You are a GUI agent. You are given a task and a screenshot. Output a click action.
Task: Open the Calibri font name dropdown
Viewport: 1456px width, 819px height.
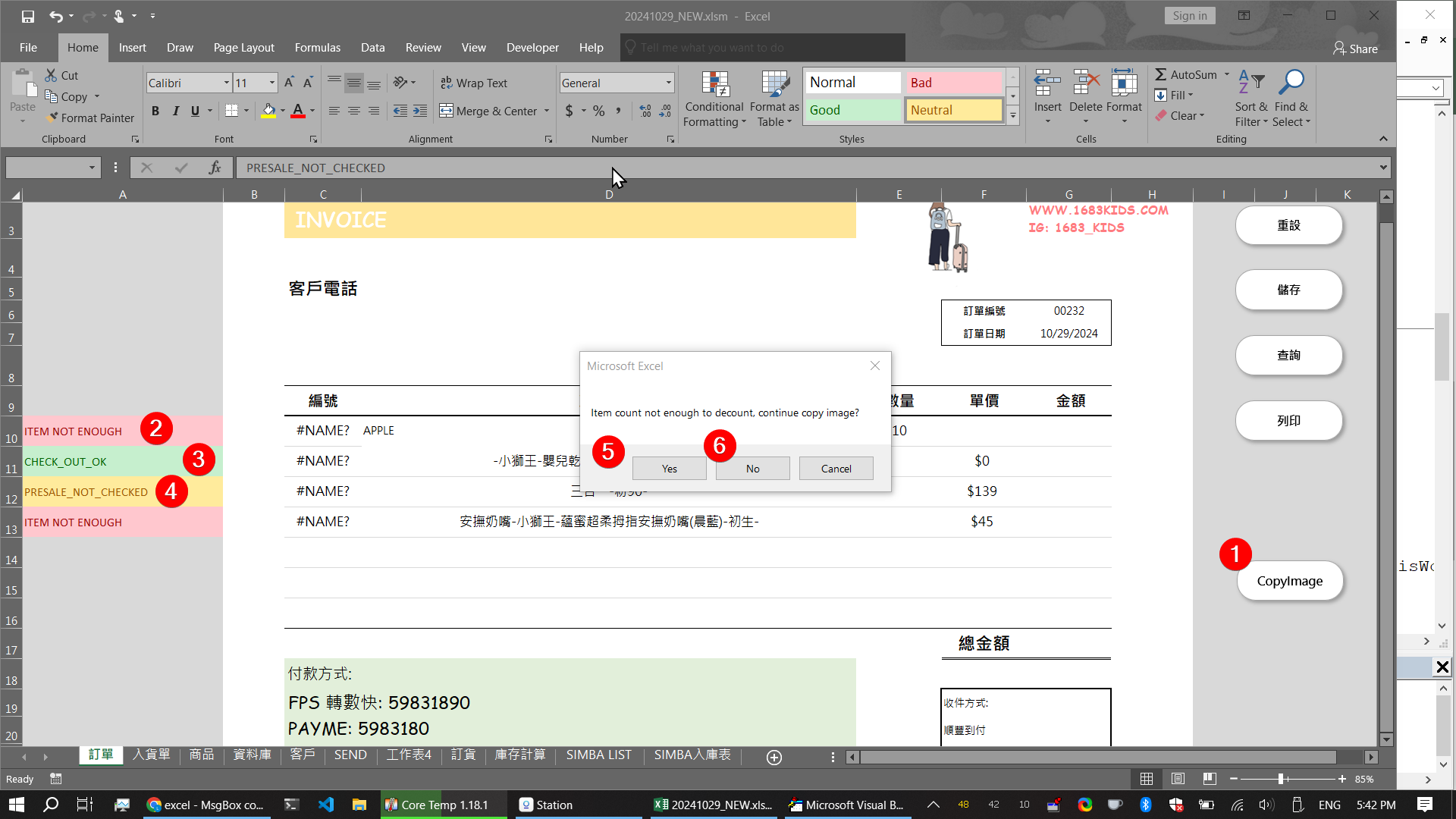226,83
